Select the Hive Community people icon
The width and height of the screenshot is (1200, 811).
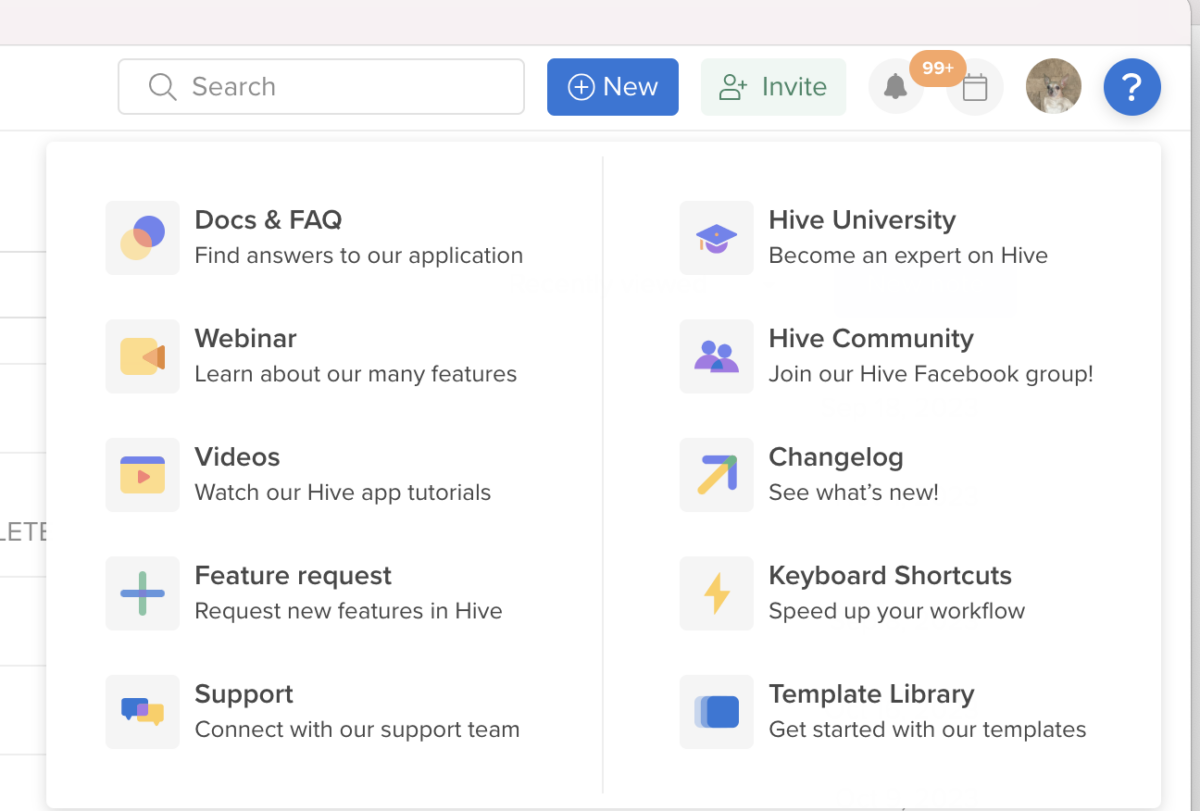coord(716,356)
